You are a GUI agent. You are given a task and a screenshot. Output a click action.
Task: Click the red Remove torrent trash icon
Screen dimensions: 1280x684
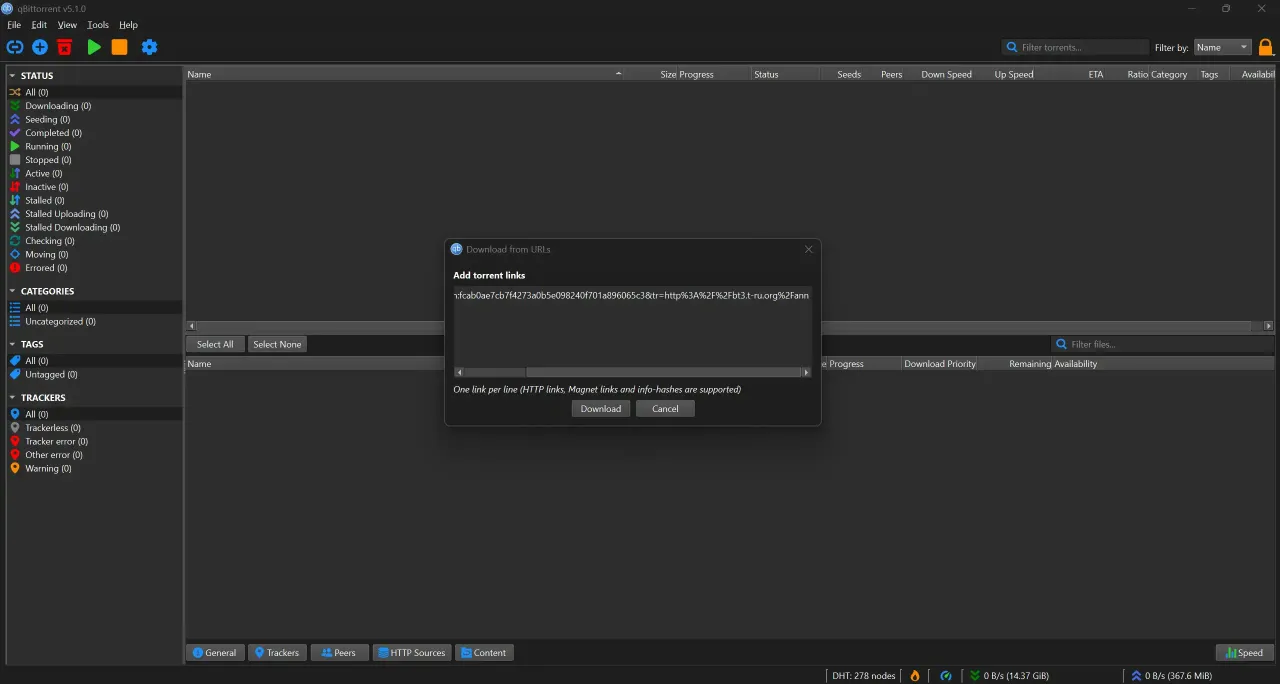65,47
